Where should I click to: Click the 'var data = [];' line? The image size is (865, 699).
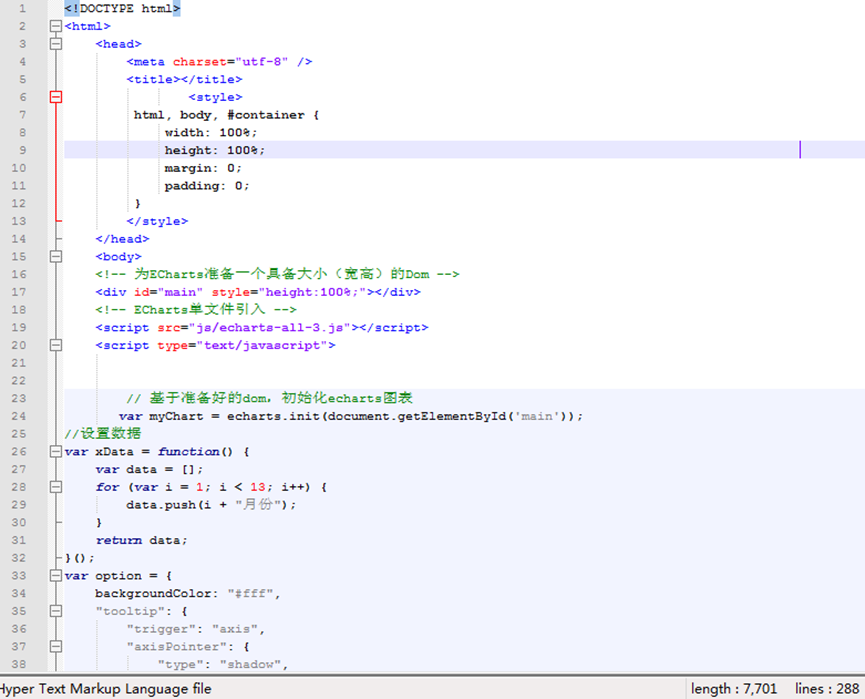(149, 469)
